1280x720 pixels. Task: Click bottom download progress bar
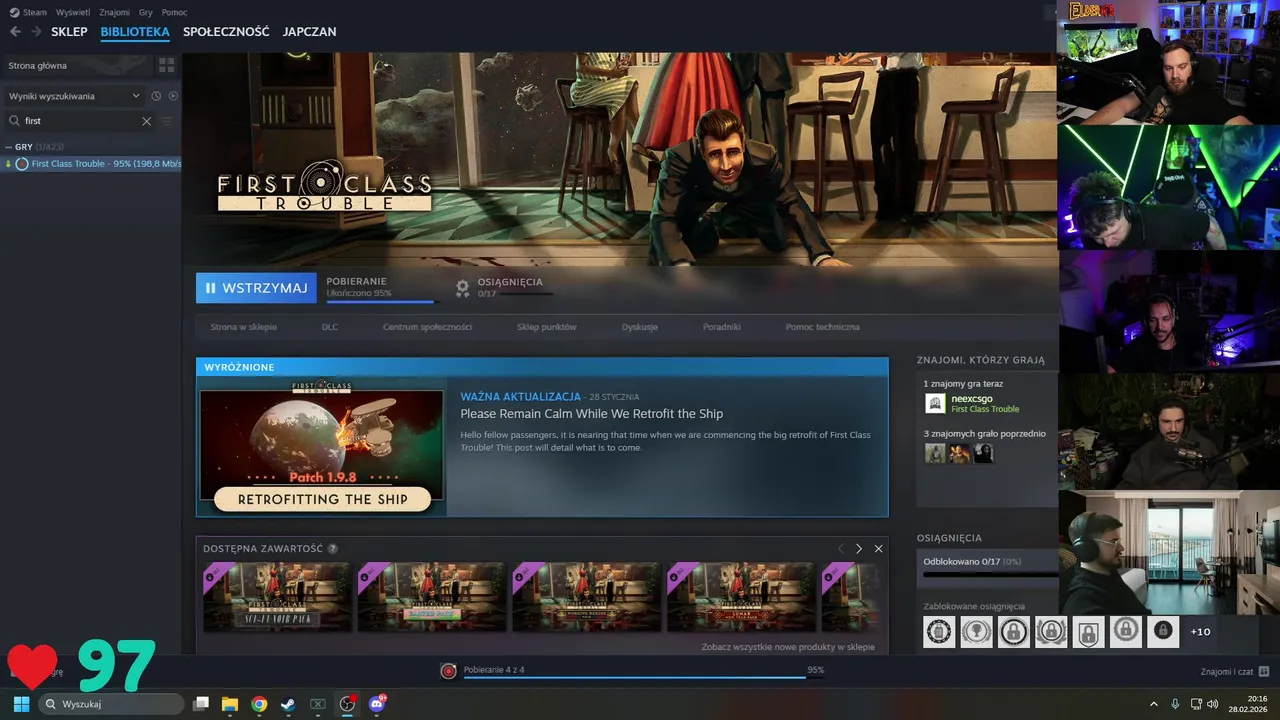click(x=643, y=677)
